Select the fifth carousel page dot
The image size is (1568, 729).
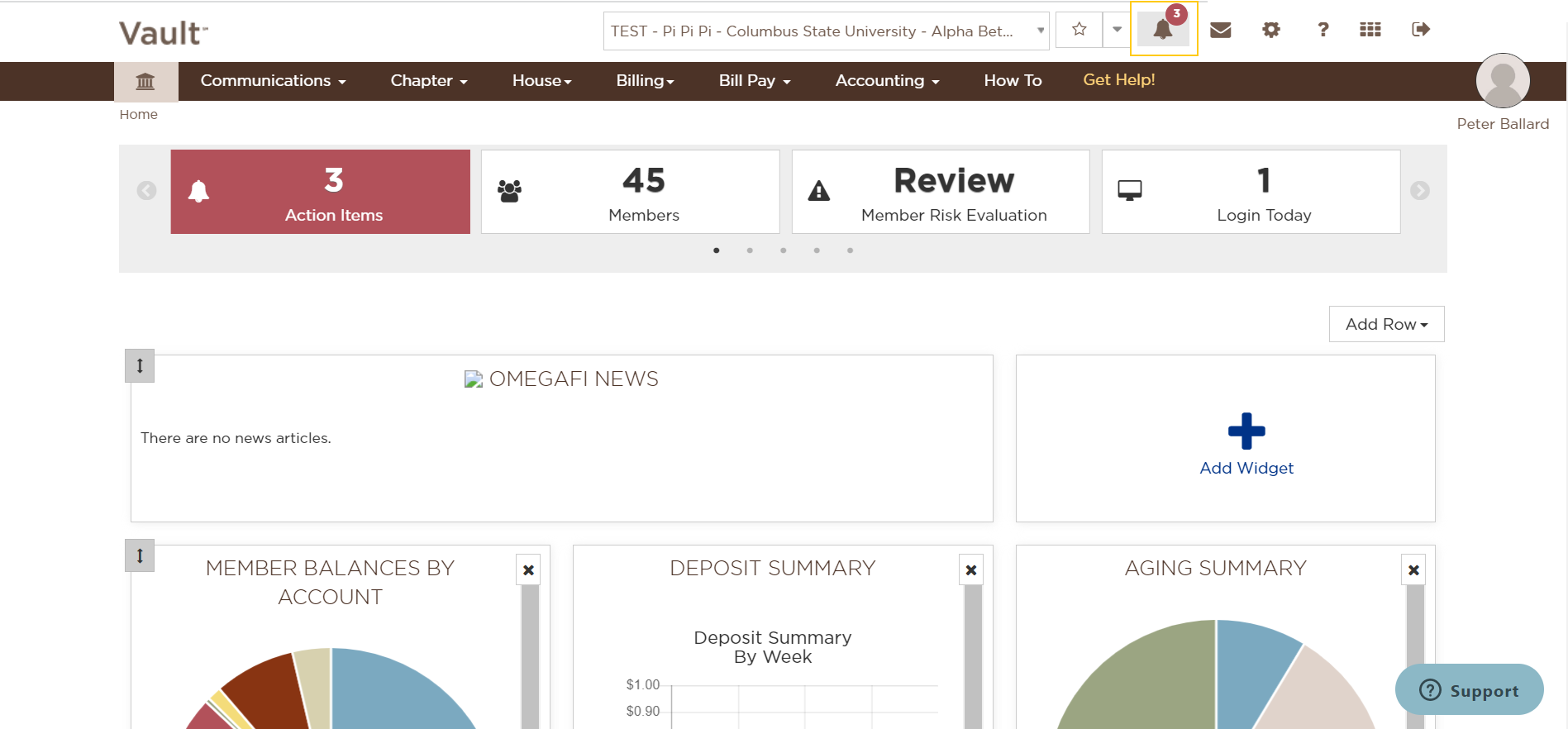[x=850, y=250]
